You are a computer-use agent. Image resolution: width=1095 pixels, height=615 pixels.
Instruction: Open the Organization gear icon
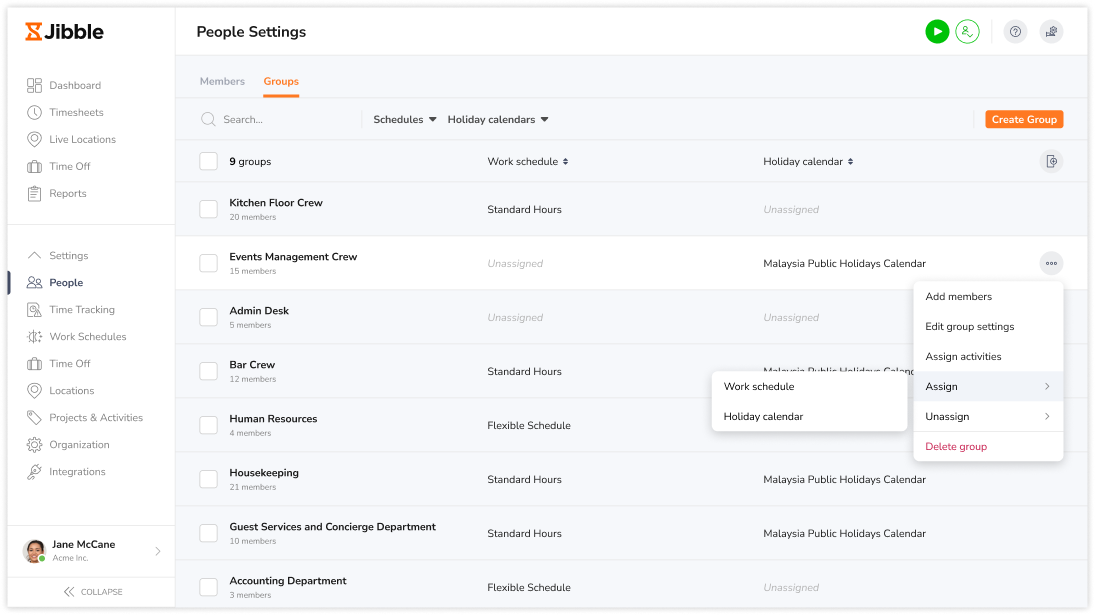(x=34, y=445)
